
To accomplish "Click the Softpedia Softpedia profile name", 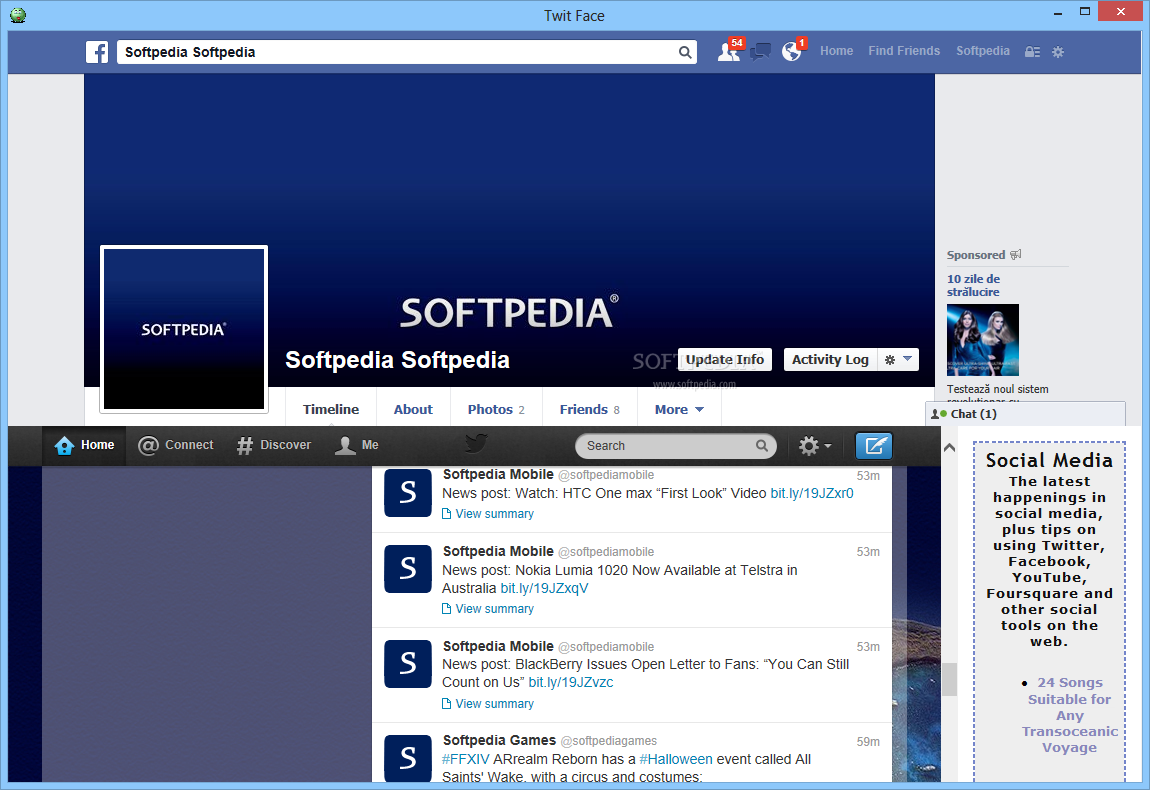I will point(397,360).
